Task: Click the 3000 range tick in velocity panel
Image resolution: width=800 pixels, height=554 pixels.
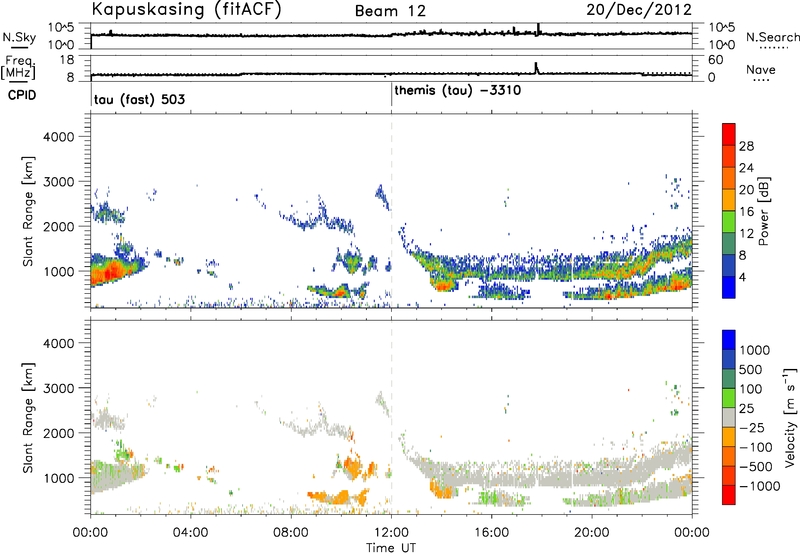Action: 58,388
